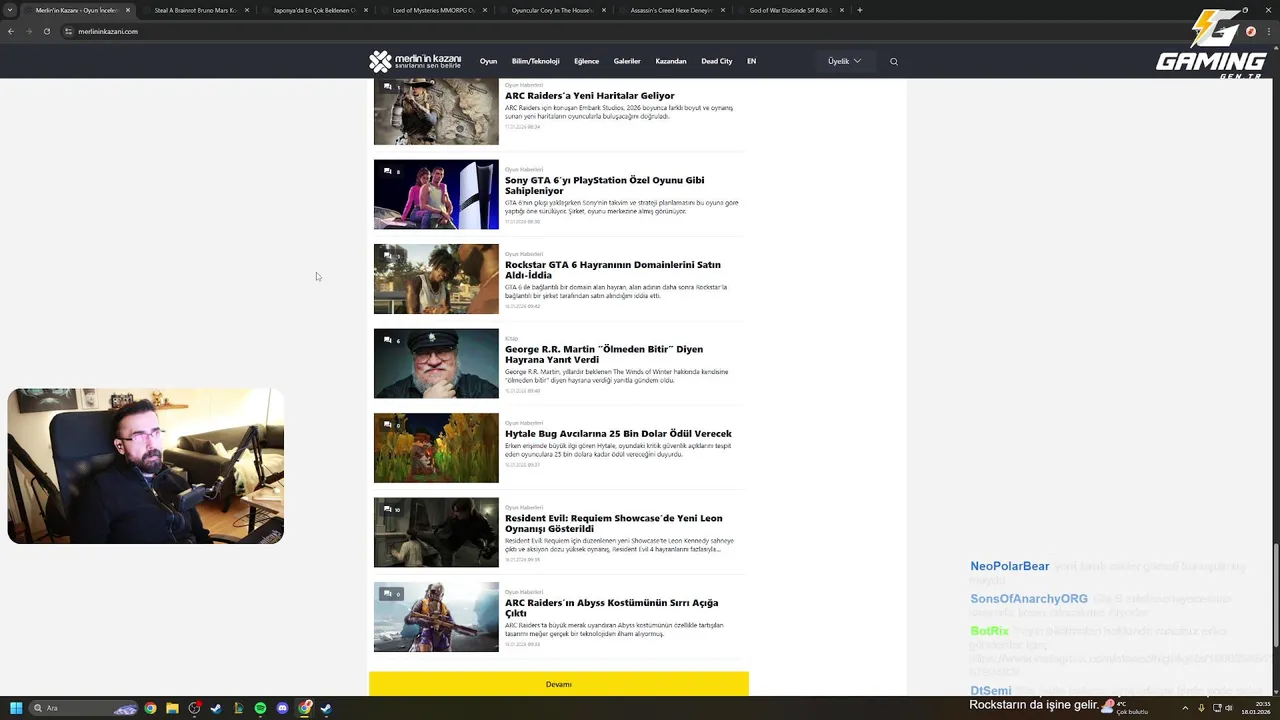This screenshot has width=1280, height=720.
Task: Open the Kazandan menu
Action: click(x=671, y=61)
